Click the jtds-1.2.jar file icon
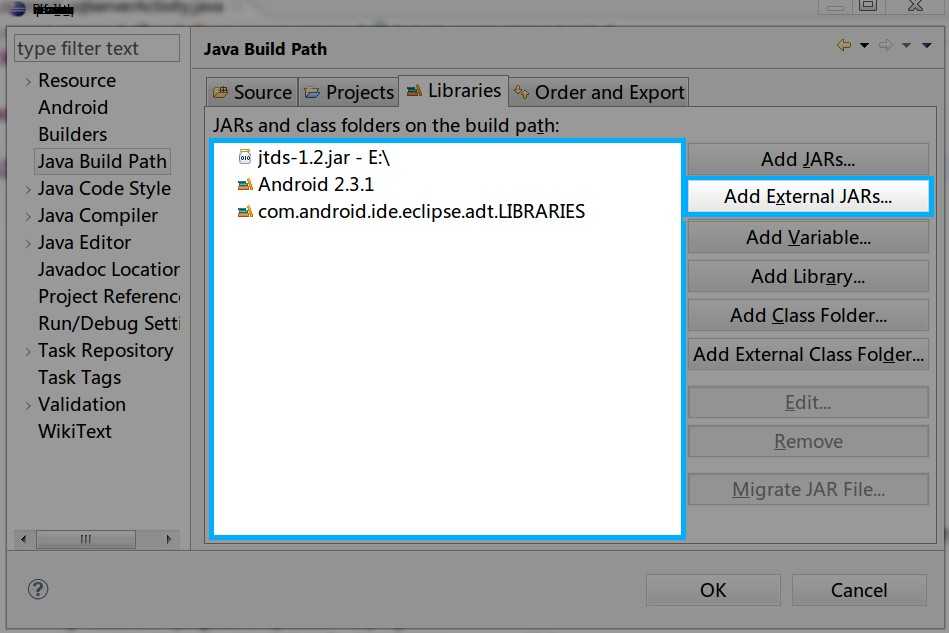Screen dimensions: 949x633 click(245, 157)
